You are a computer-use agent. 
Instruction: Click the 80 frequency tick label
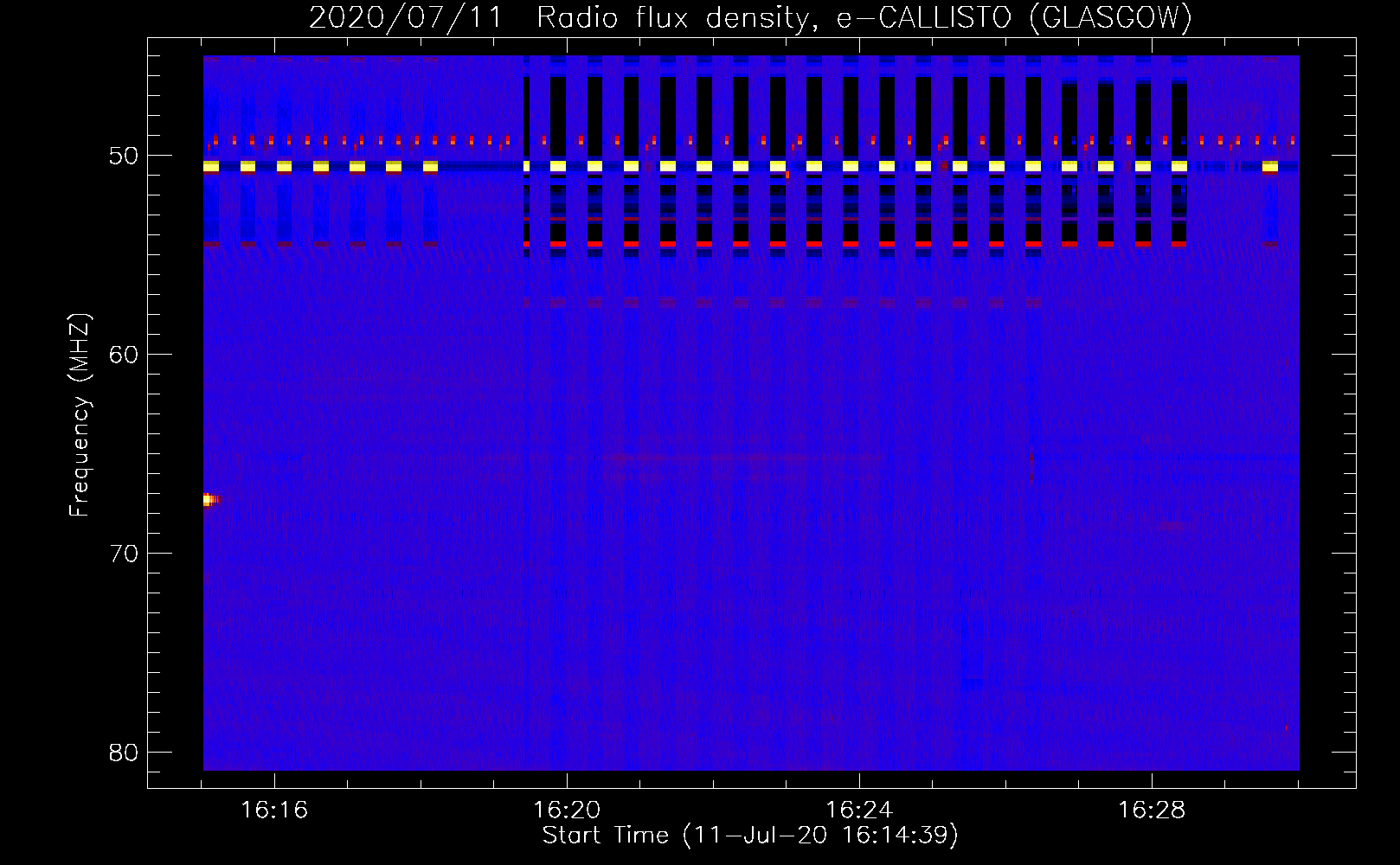click(124, 753)
